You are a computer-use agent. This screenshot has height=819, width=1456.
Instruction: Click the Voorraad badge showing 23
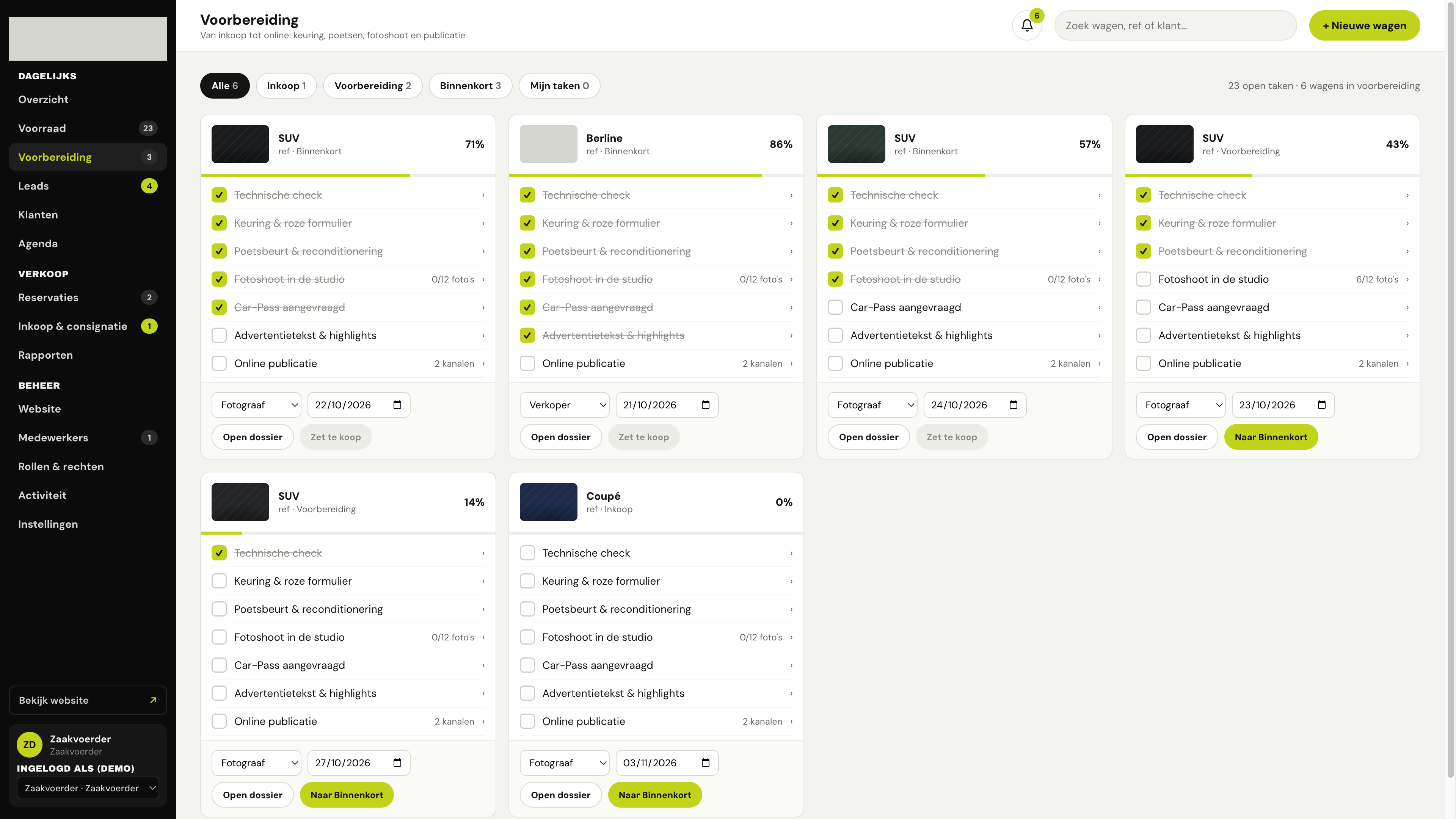(148, 128)
